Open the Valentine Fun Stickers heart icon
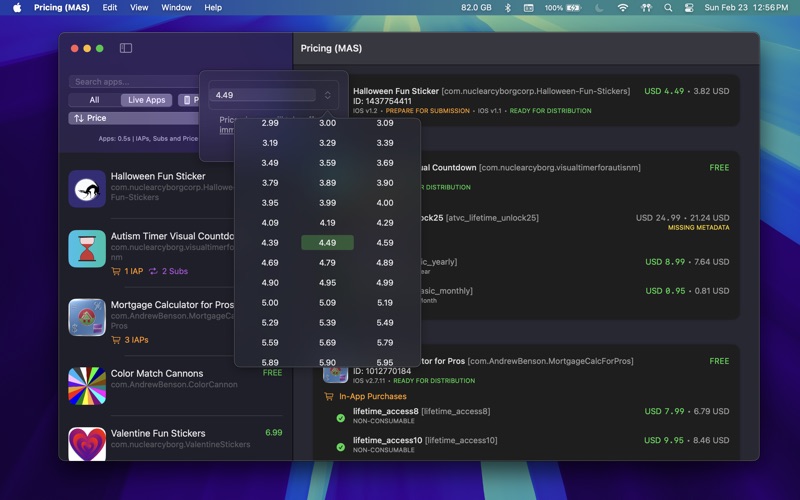 87,444
